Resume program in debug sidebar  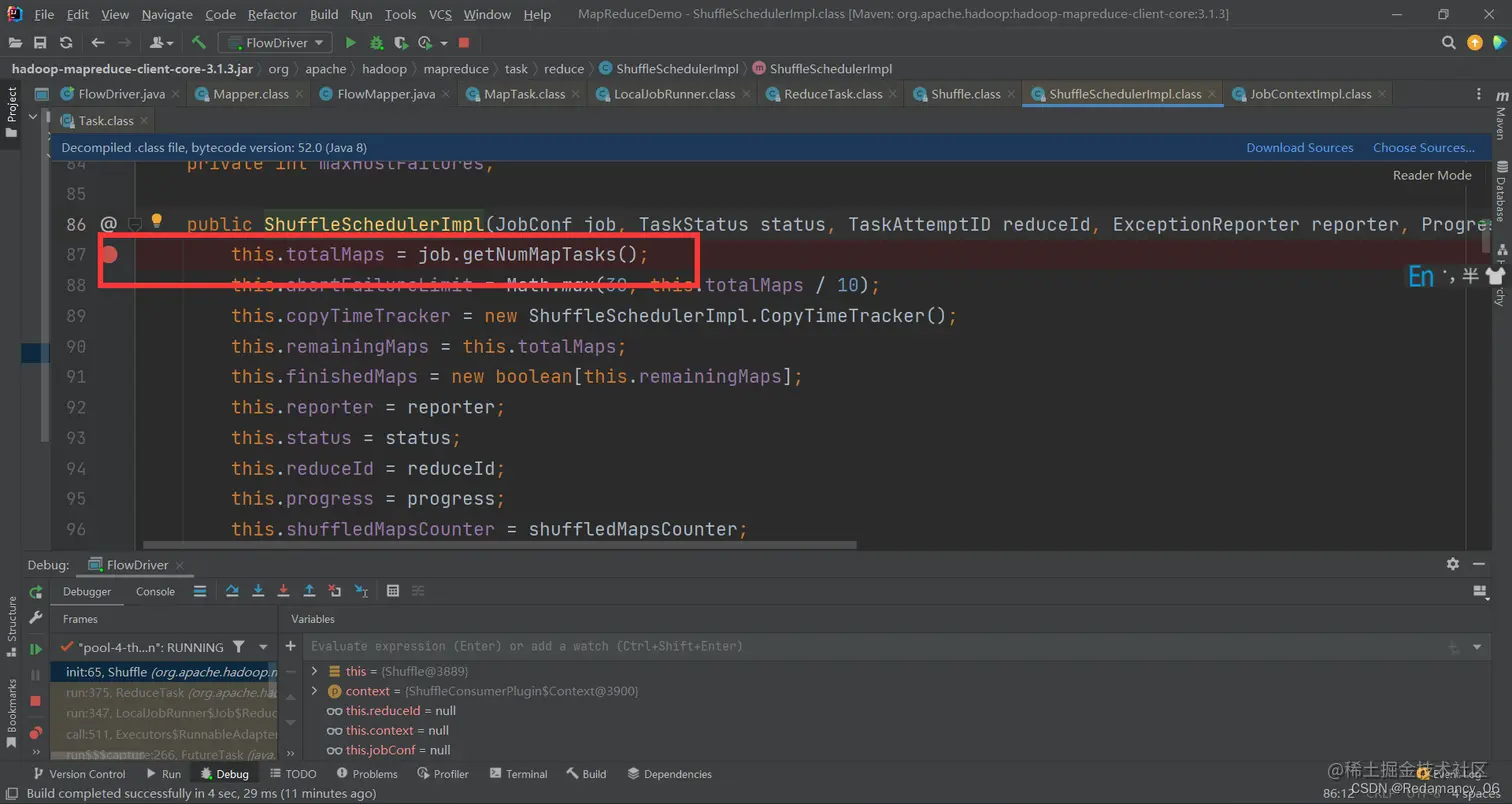36,649
